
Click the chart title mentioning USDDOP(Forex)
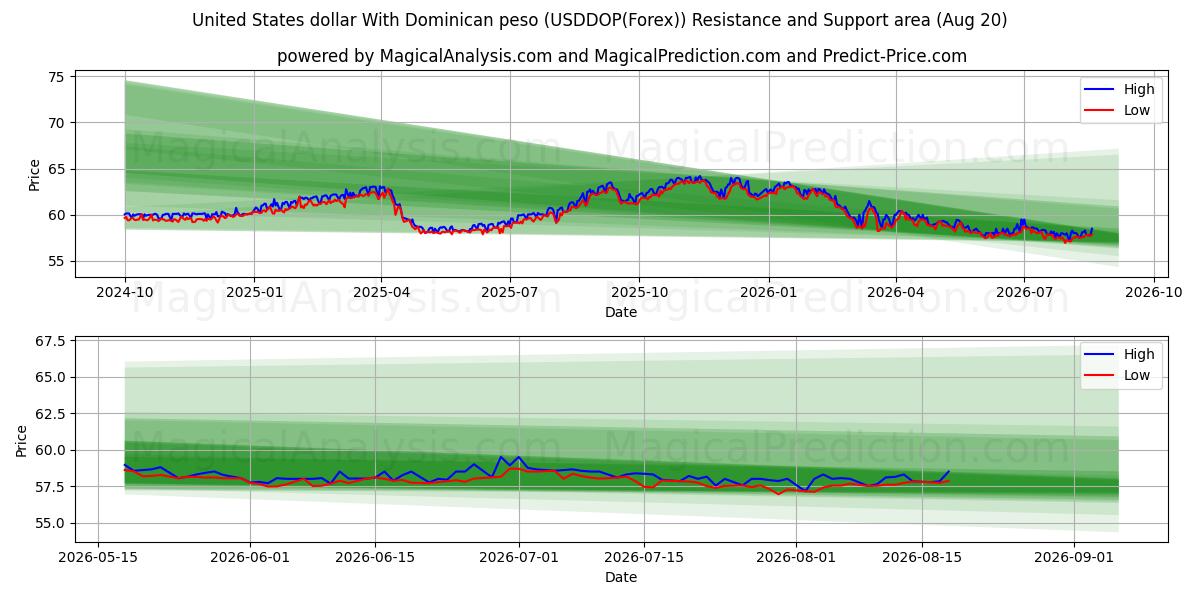click(600, 20)
